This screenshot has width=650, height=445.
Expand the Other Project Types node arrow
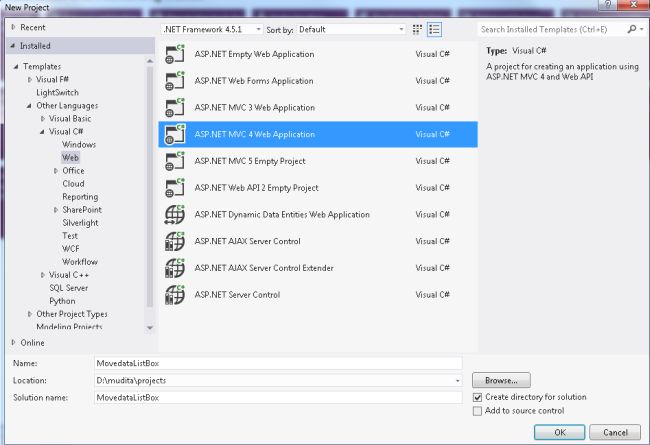coord(29,314)
